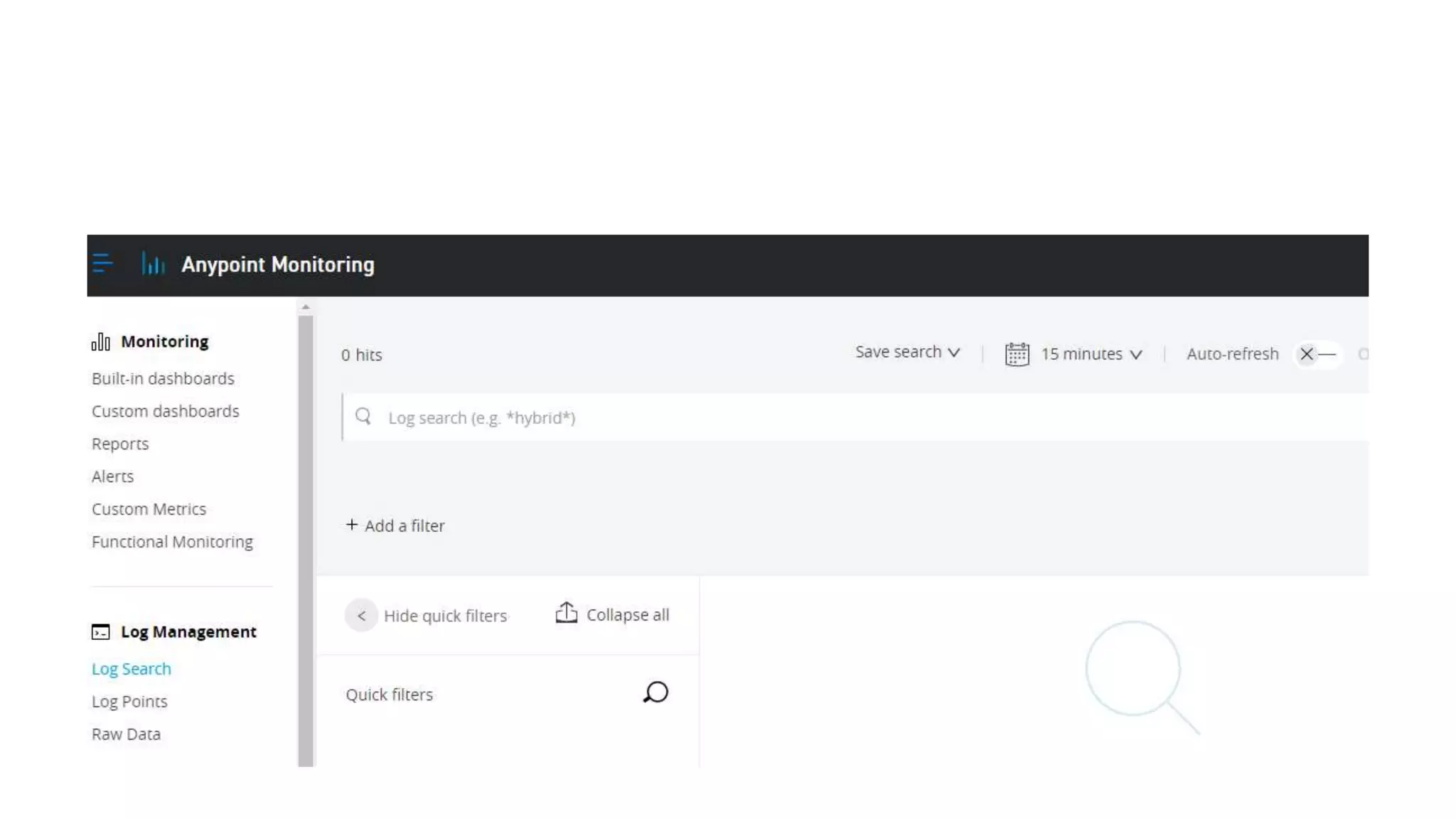Click the sidebar scroll-up arrow
This screenshot has width=1456, height=819.
click(x=306, y=307)
